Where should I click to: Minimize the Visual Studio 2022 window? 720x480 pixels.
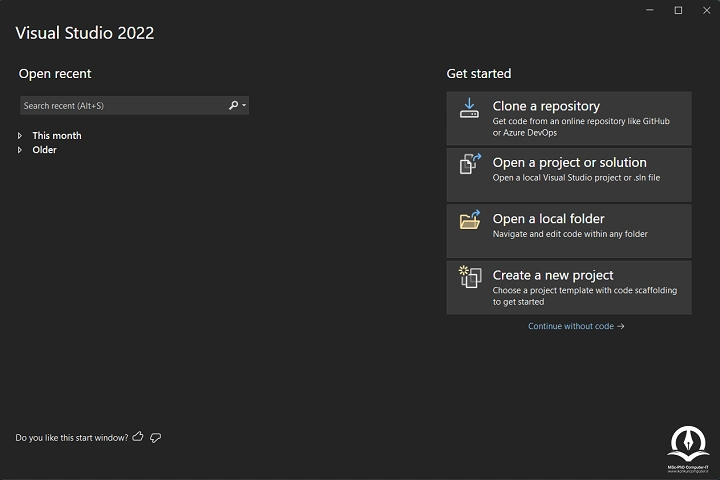(x=650, y=10)
